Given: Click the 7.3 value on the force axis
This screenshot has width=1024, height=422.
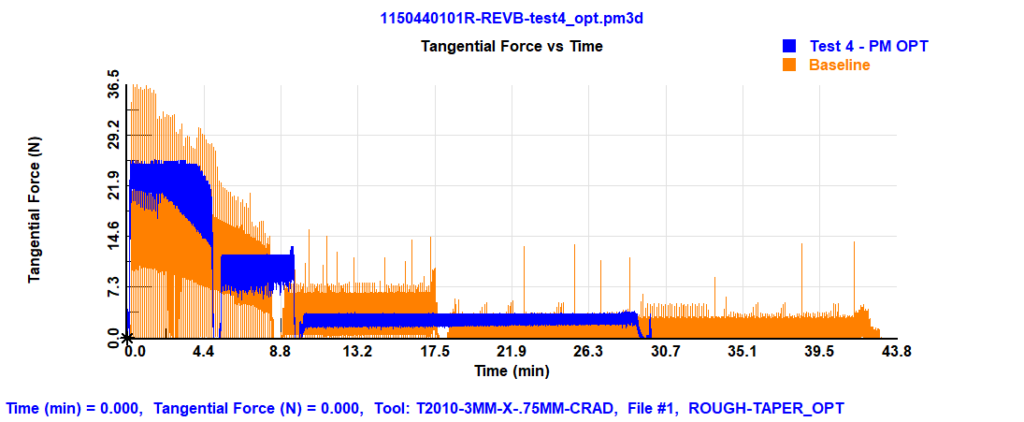Looking at the screenshot, I should [115, 289].
